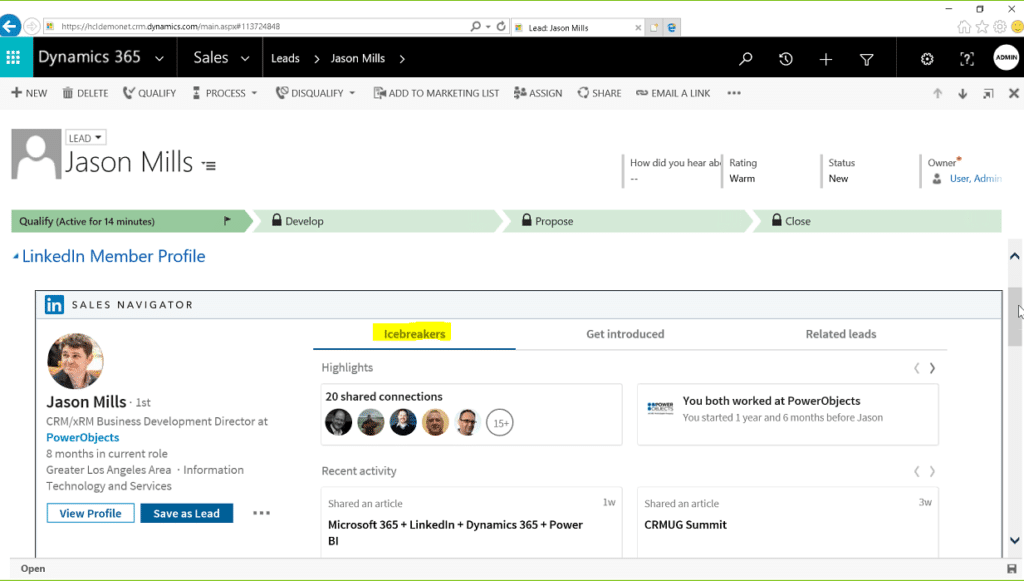The width and height of the screenshot is (1024, 581).
Task: Select the Close process stage
Action: coord(877,221)
